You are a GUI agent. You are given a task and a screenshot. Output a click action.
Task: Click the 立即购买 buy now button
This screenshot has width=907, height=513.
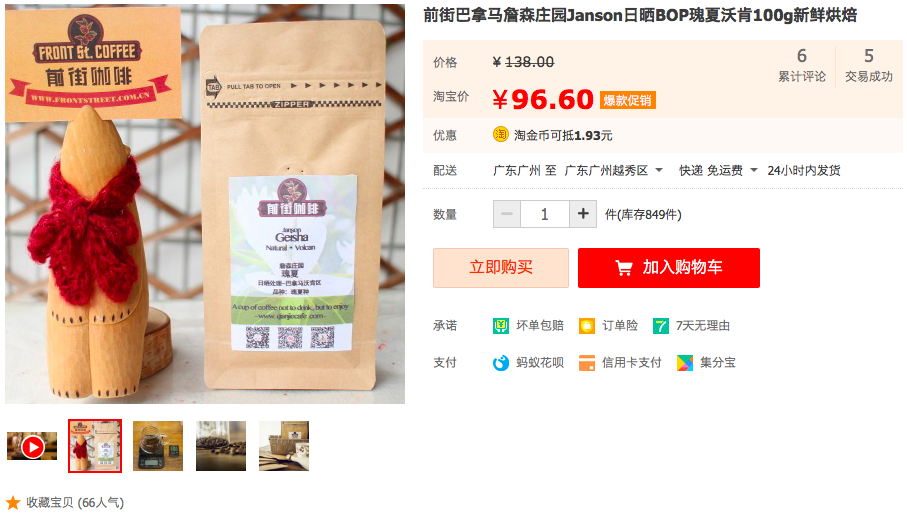[501, 268]
